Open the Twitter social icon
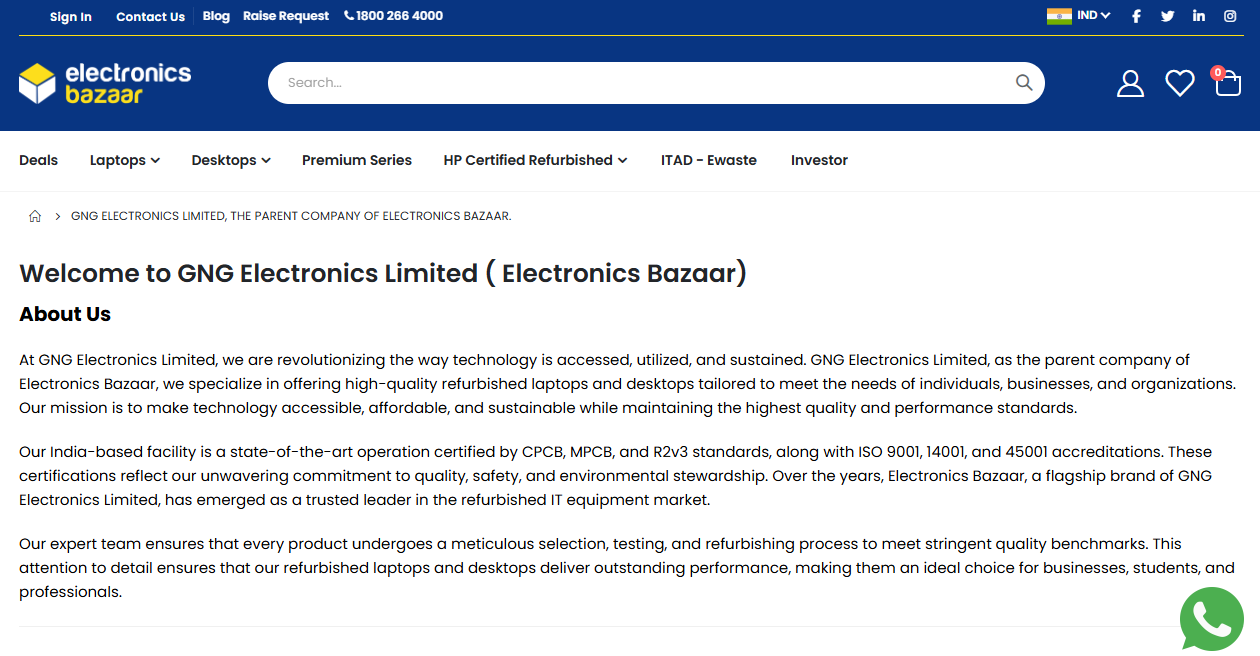Viewport: 1260px width, 656px height. [x=1167, y=16]
